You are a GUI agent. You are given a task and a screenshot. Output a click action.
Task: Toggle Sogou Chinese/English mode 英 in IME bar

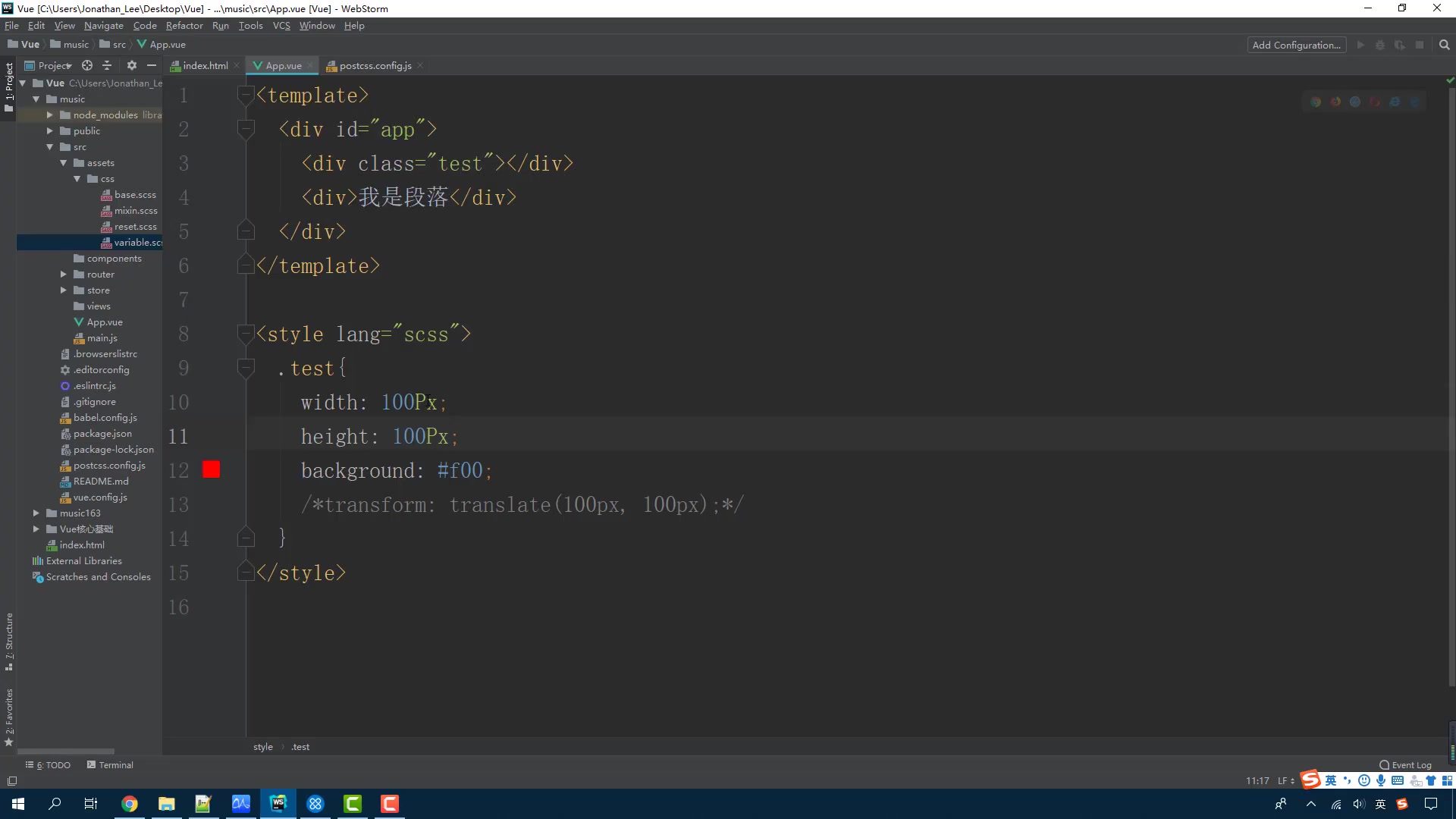(1331, 780)
